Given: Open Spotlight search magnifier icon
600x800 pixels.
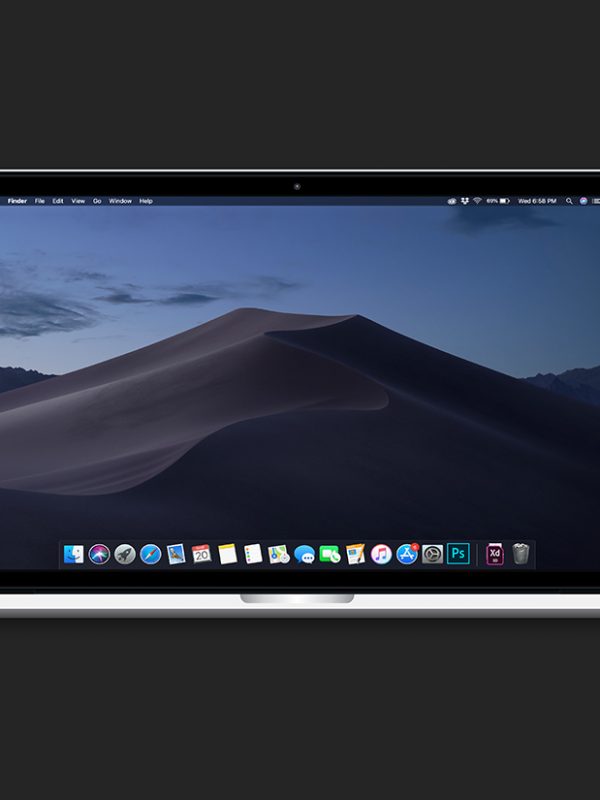Looking at the screenshot, I should pyautogui.click(x=570, y=201).
